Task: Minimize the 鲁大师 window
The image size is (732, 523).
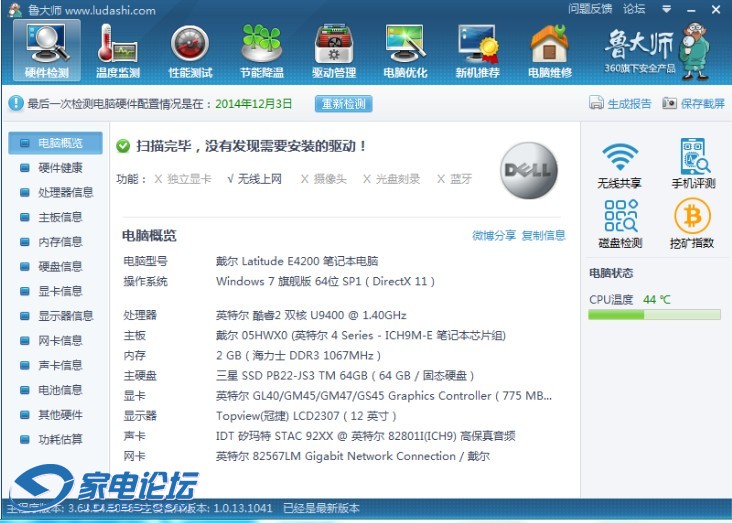Action: coord(691,9)
